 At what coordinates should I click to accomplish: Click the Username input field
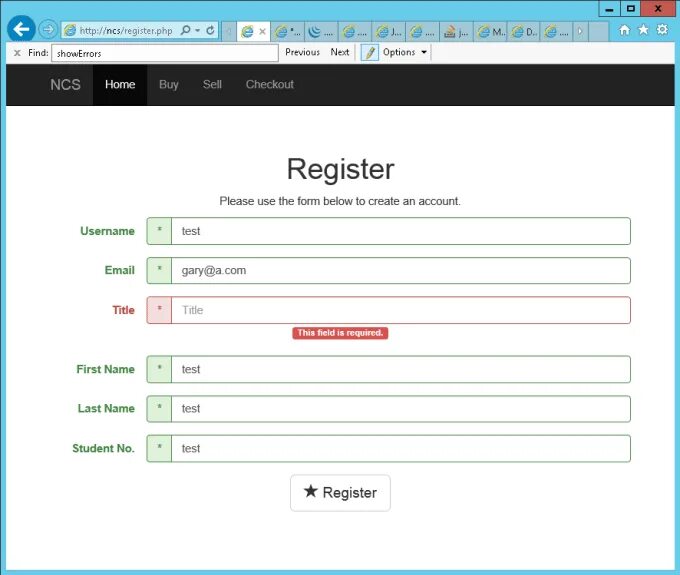tap(401, 231)
